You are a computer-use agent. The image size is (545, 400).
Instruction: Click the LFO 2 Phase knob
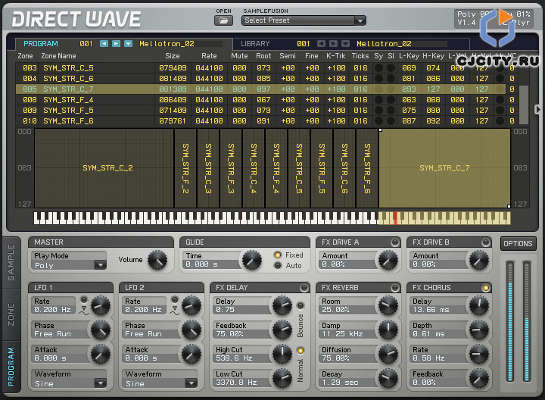coord(191,330)
